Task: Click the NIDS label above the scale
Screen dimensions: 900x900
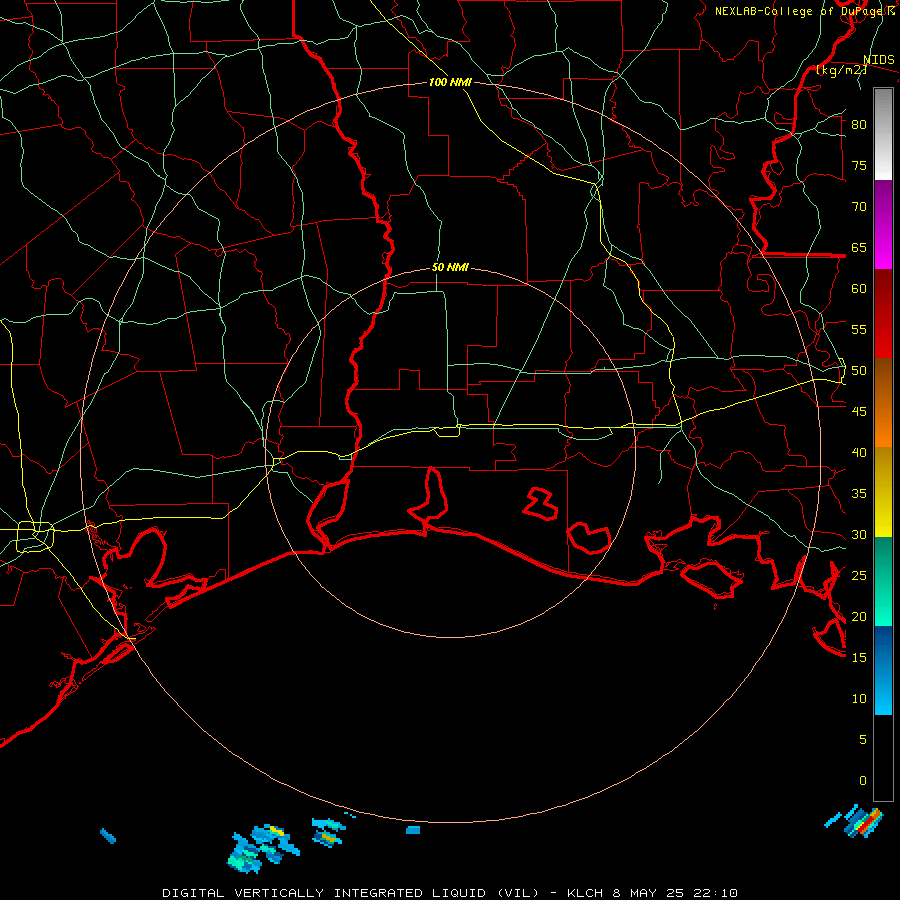Action: [878, 60]
